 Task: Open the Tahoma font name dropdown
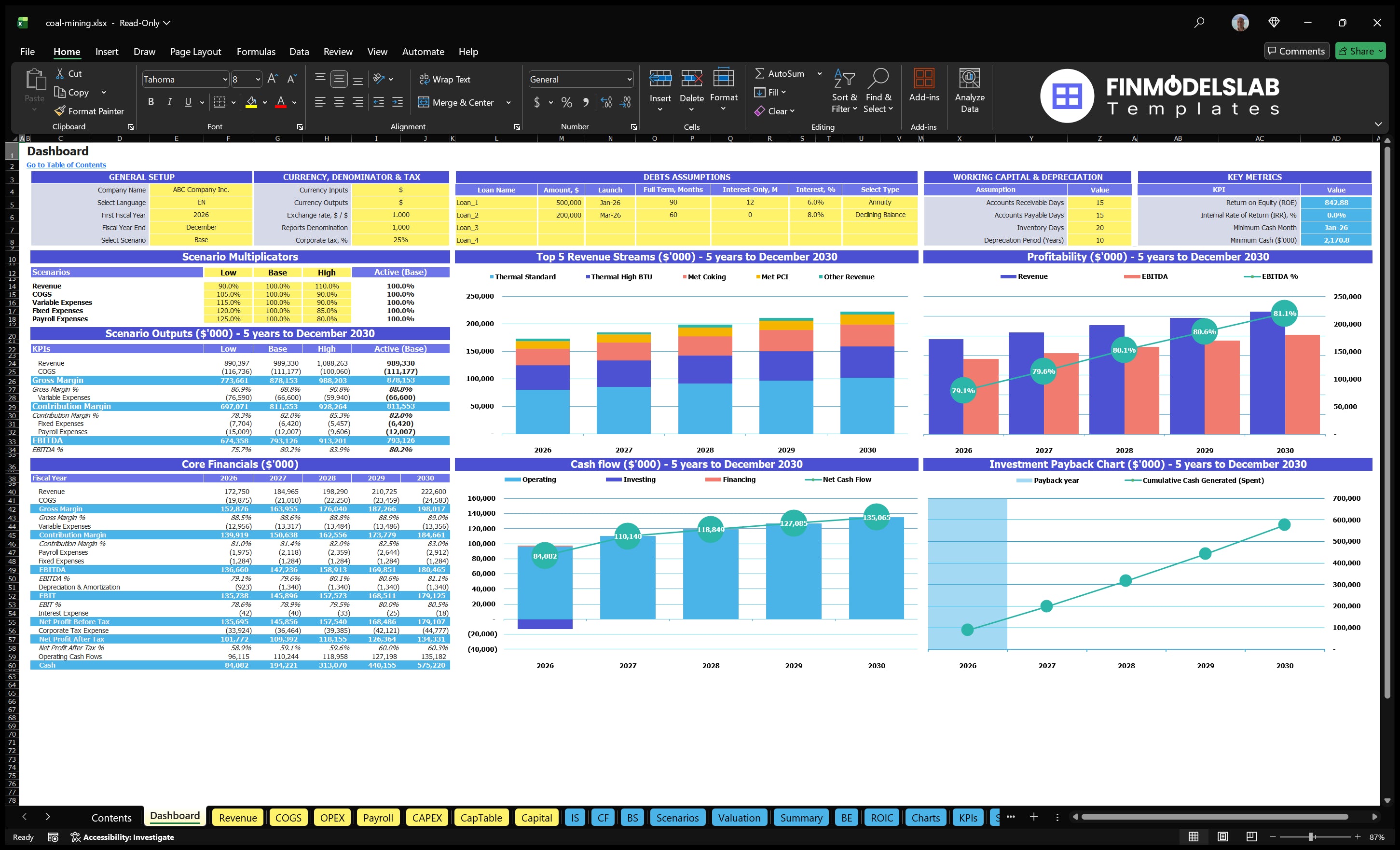click(225, 79)
